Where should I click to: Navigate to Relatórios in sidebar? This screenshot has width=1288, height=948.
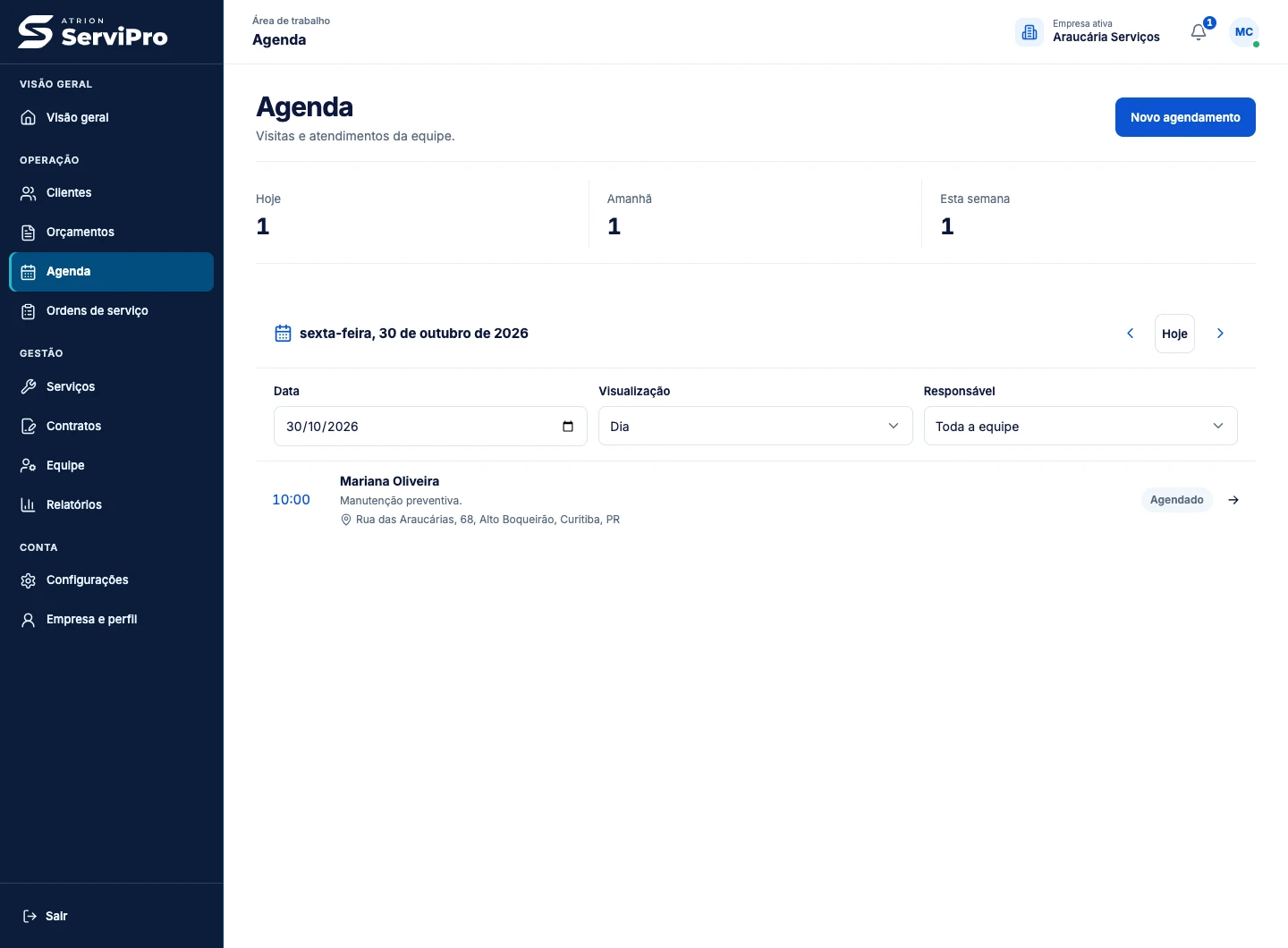click(x=112, y=504)
